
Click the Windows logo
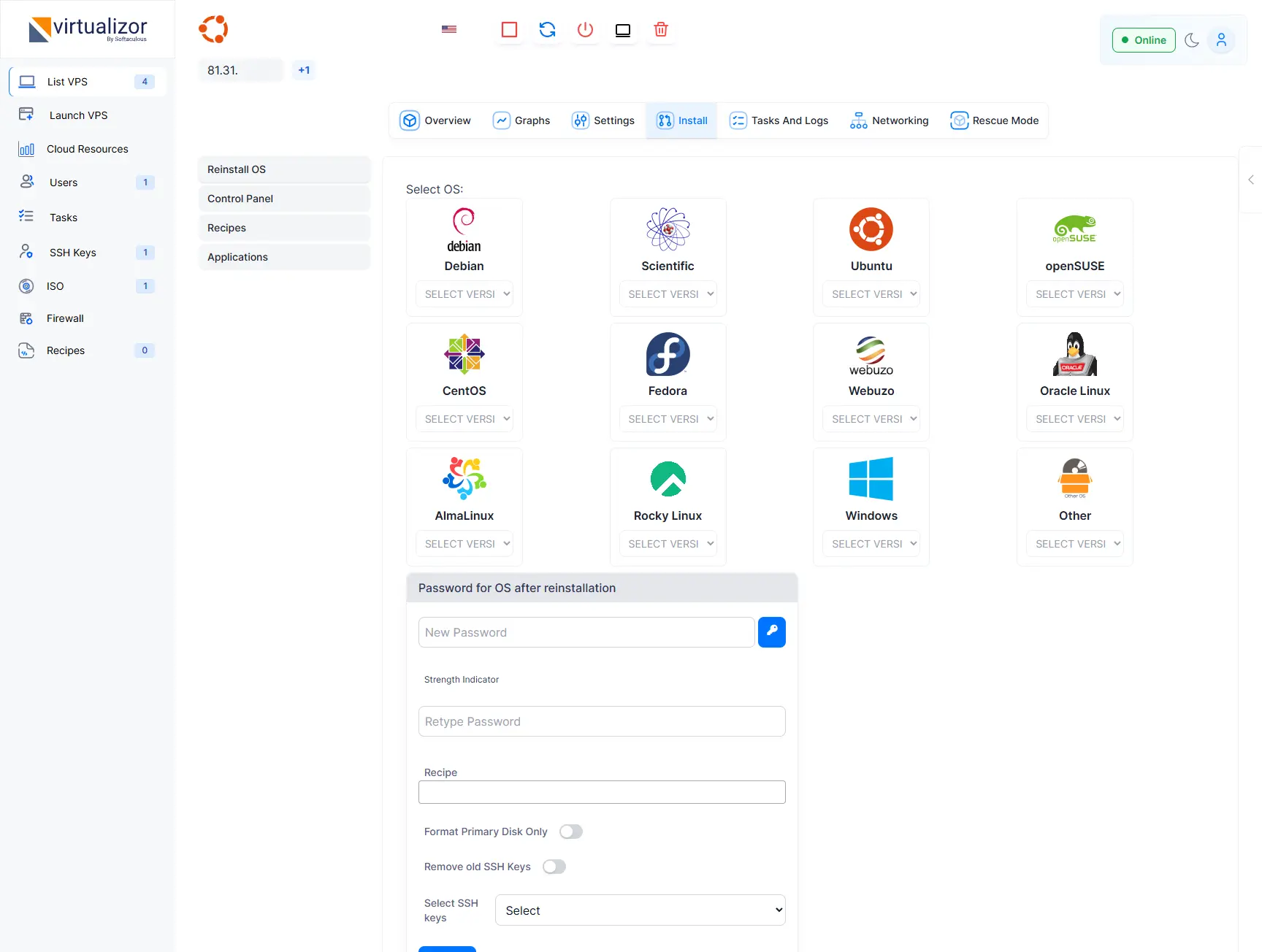click(871, 479)
